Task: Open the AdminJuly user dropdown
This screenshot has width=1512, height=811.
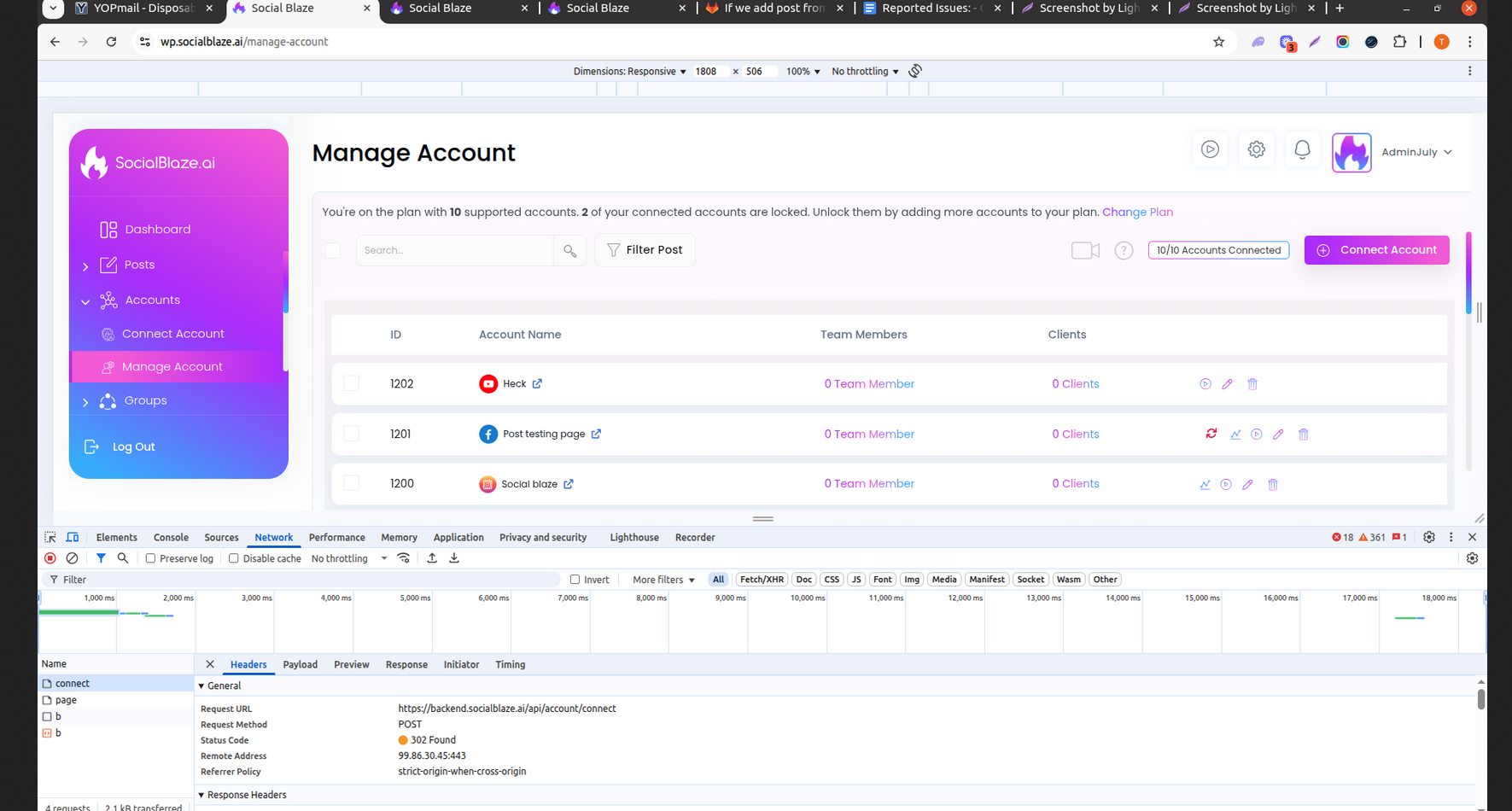Action: coord(1416,152)
